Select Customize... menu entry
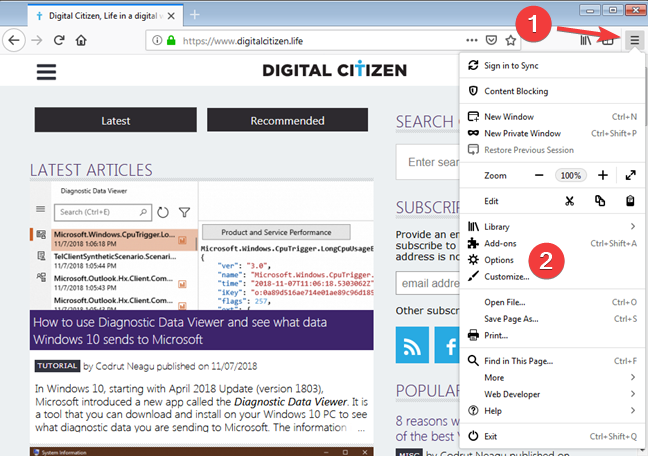Screen dimensions: 648x456 (x=552, y=276)
